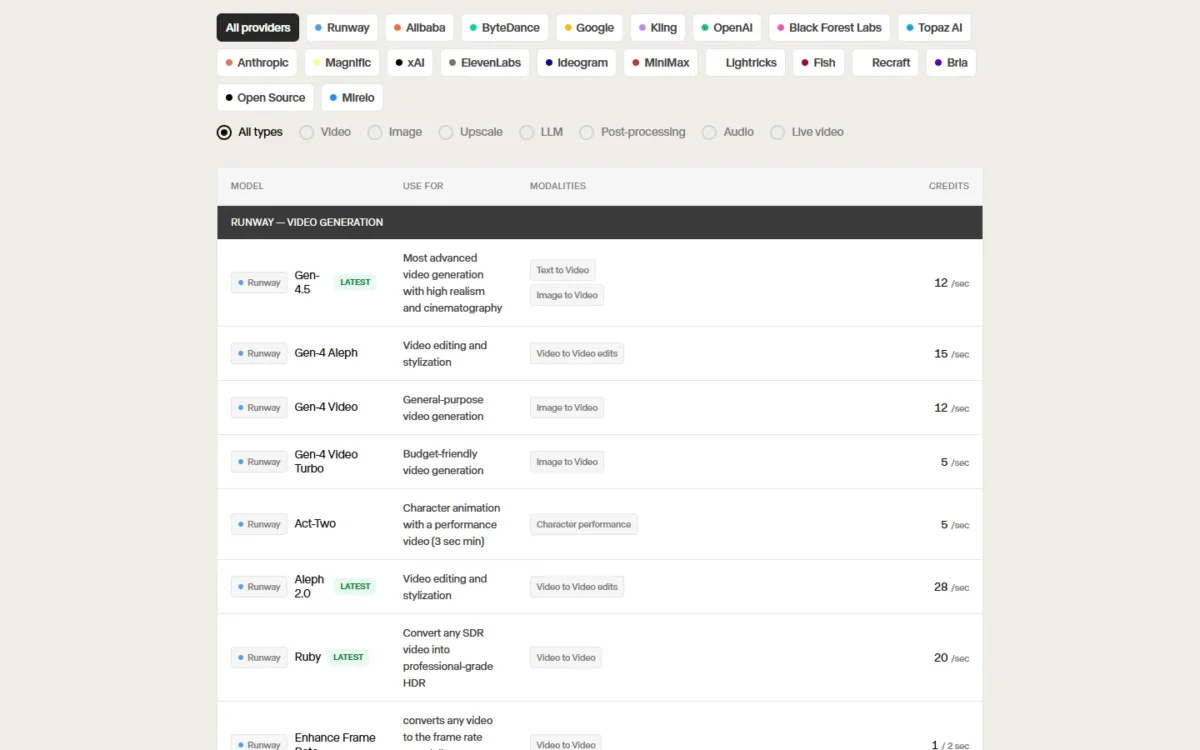Screen dimensions: 1200x750
Task: Click the MODALITIES column header
Action: coord(558,186)
